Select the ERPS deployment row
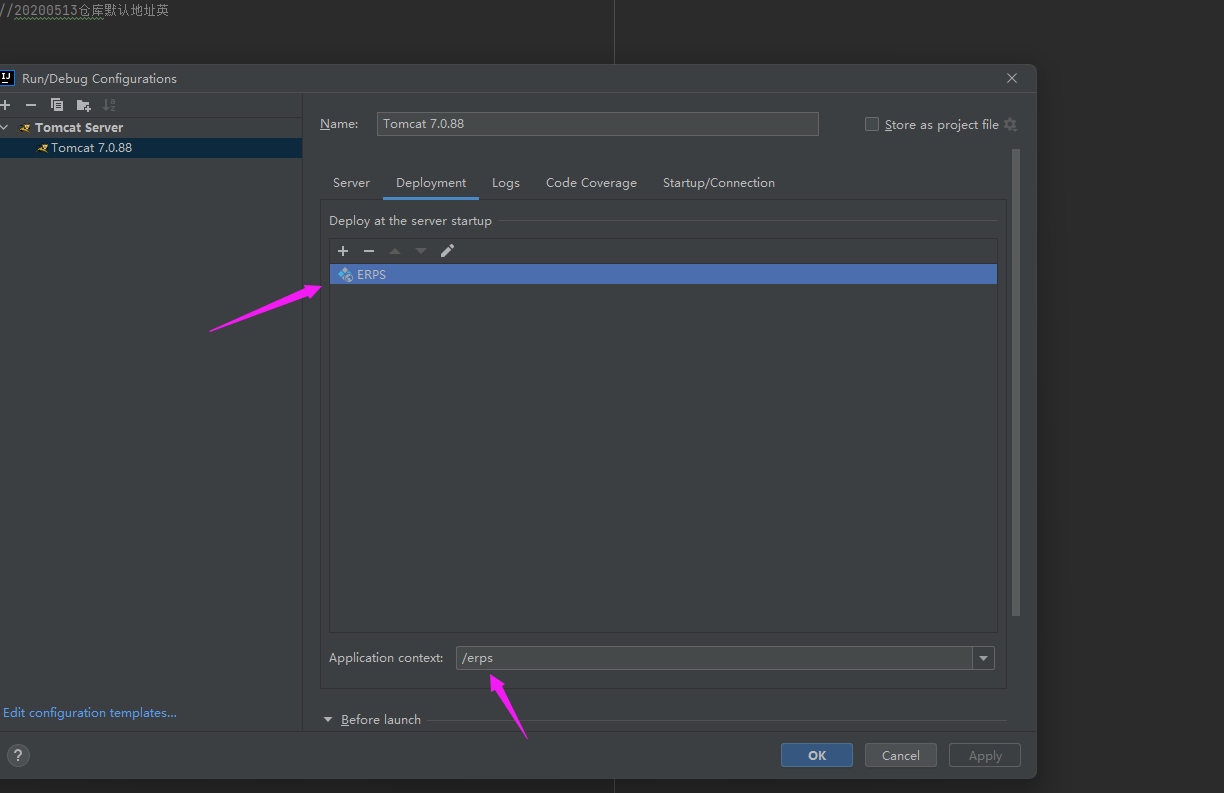Viewport: 1224px width, 793px height. click(663, 274)
